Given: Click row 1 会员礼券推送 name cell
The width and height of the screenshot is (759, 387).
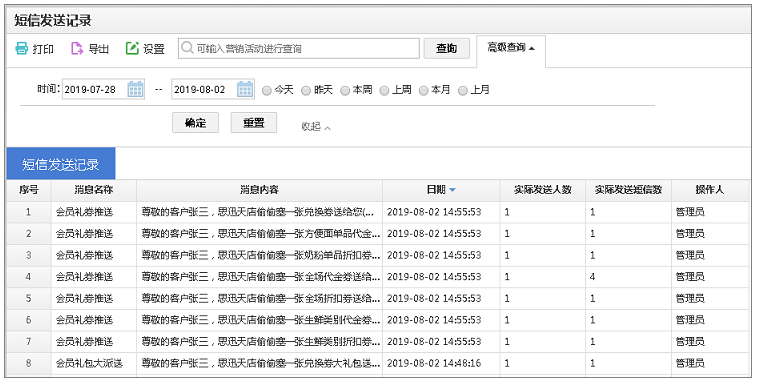Looking at the screenshot, I should [x=94, y=212].
